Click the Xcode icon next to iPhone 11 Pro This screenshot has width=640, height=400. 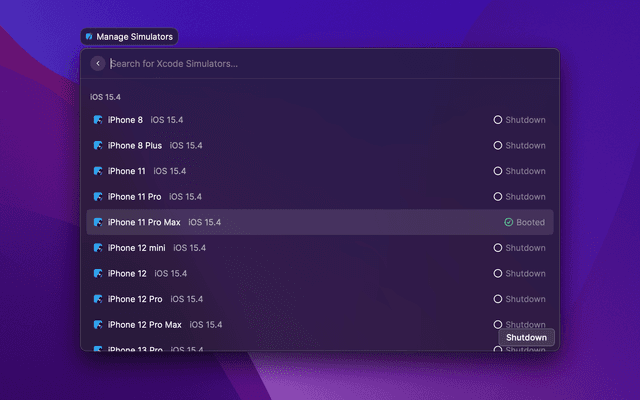[98, 197]
